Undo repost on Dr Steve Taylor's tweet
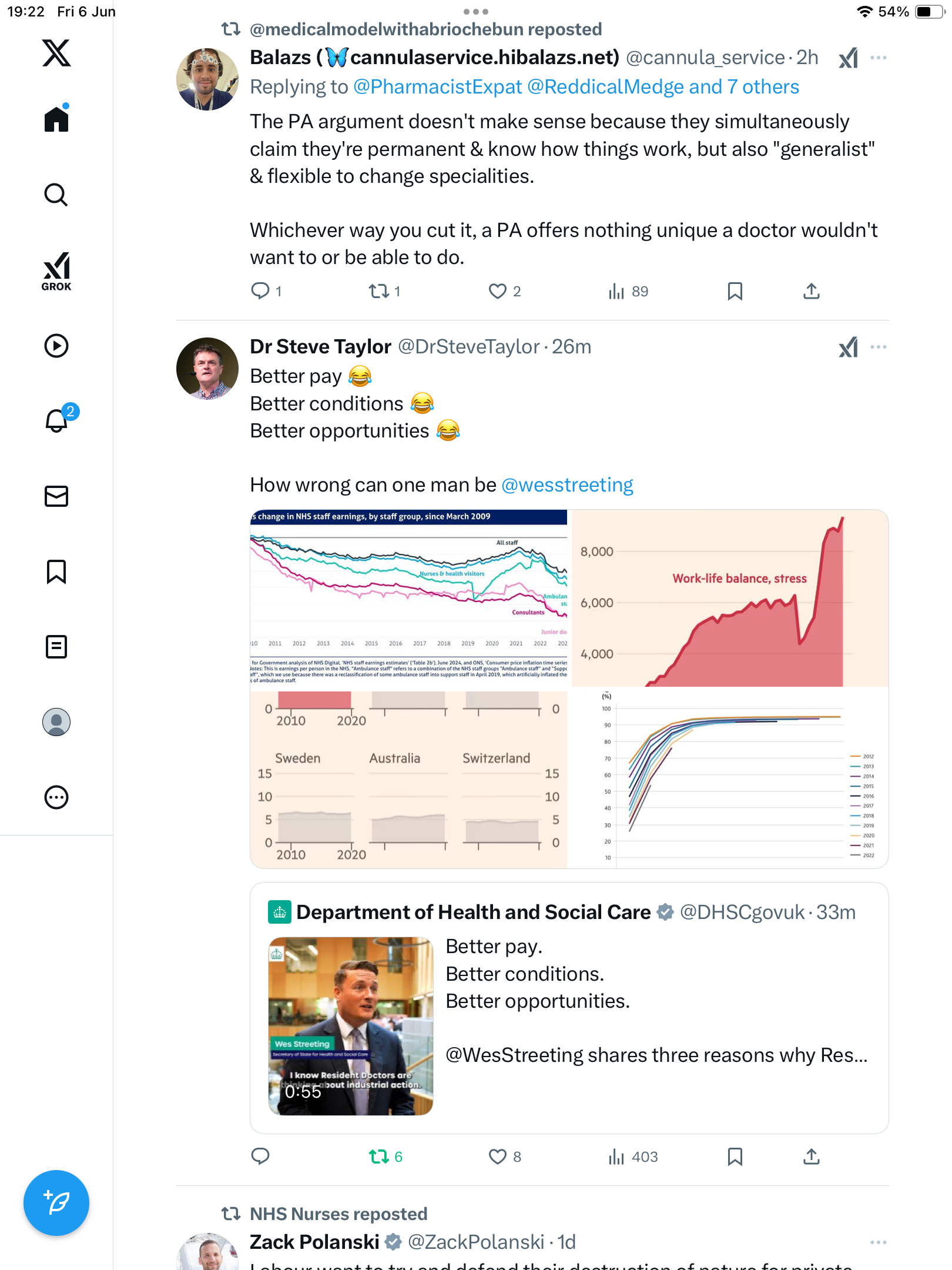The width and height of the screenshot is (952, 1270). point(385,1157)
